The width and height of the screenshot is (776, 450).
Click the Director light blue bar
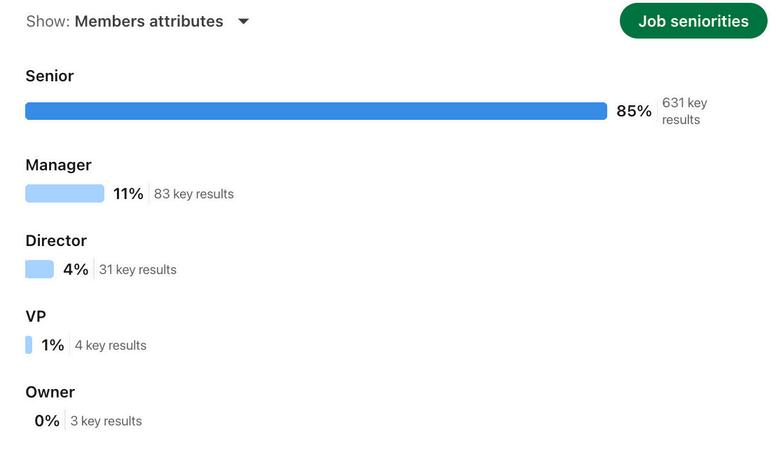click(39, 269)
